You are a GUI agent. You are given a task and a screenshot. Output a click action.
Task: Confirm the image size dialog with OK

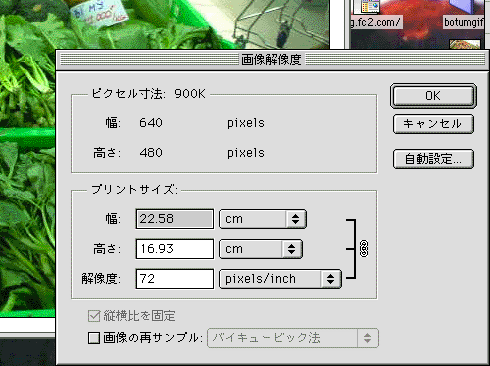pos(433,96)
